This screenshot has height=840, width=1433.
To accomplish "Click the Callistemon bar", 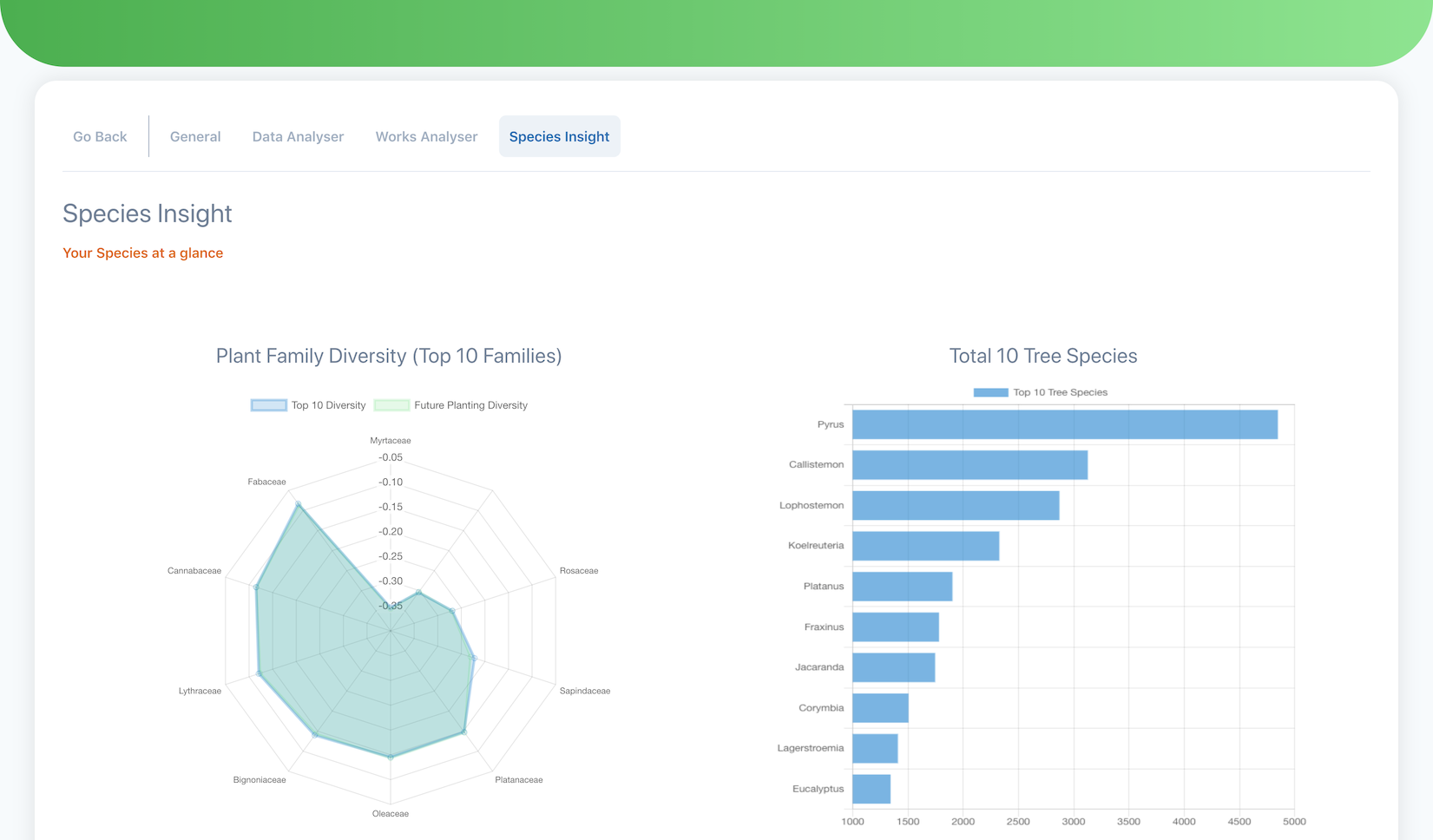I will coord(970,465).
